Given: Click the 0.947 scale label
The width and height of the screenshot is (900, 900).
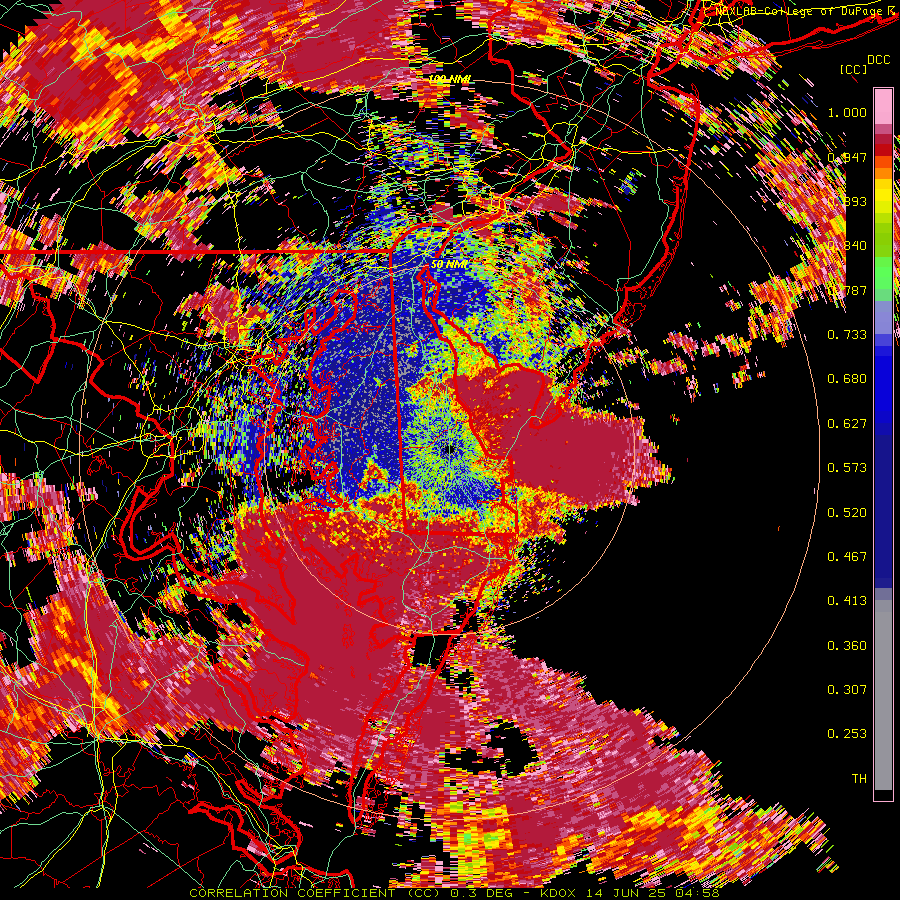Looking at the screenshot, I should click(847, 157).
